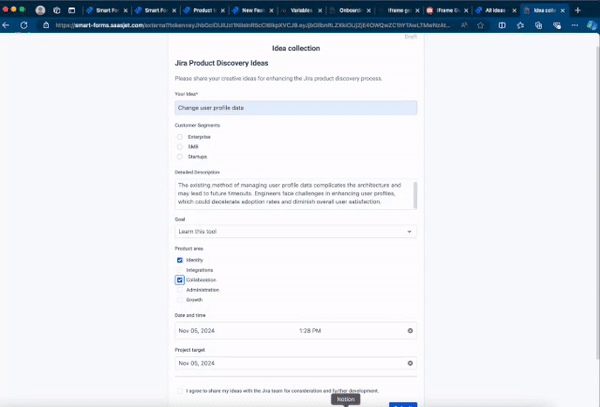Open a new tab with plus icon

point(578,10)
